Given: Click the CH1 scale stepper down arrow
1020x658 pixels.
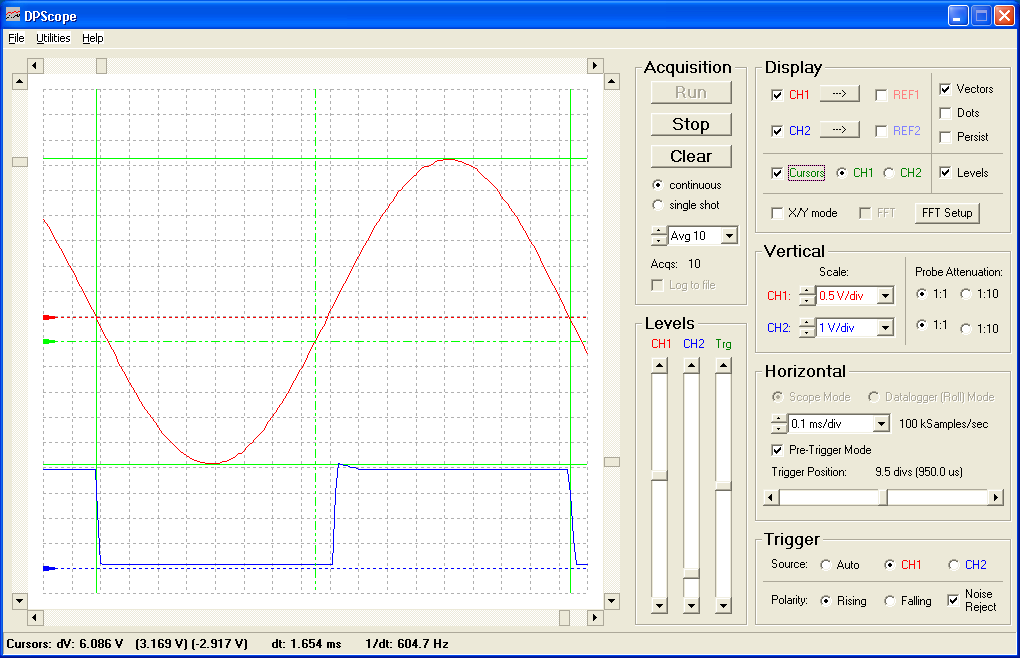Looking at the screenshot, I should click(806, 300).
